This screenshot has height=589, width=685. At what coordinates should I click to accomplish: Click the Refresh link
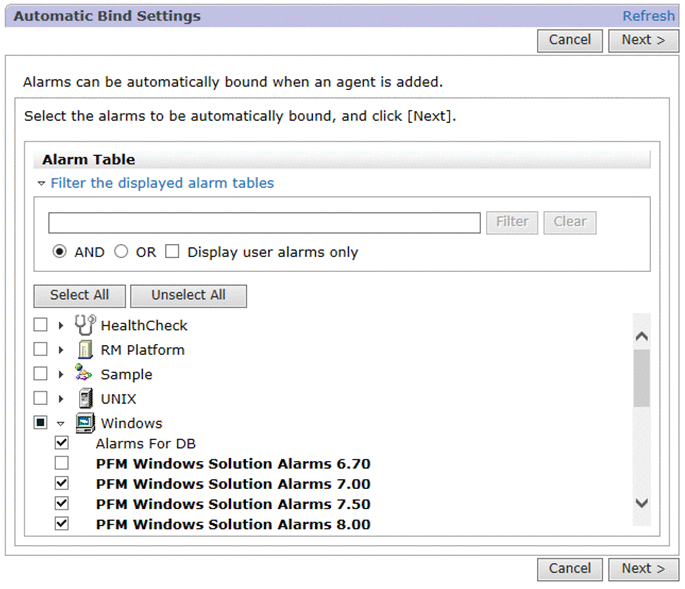pyautogui.click(x=648, y=16)
